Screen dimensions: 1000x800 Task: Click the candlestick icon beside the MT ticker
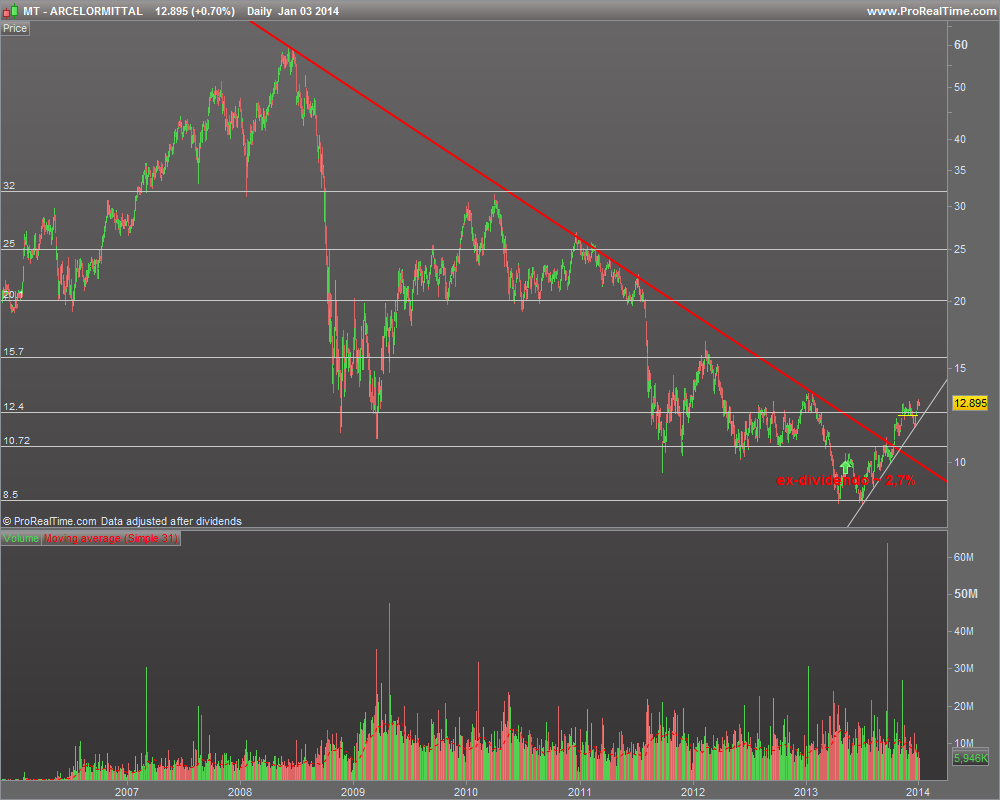pos(10,11)
